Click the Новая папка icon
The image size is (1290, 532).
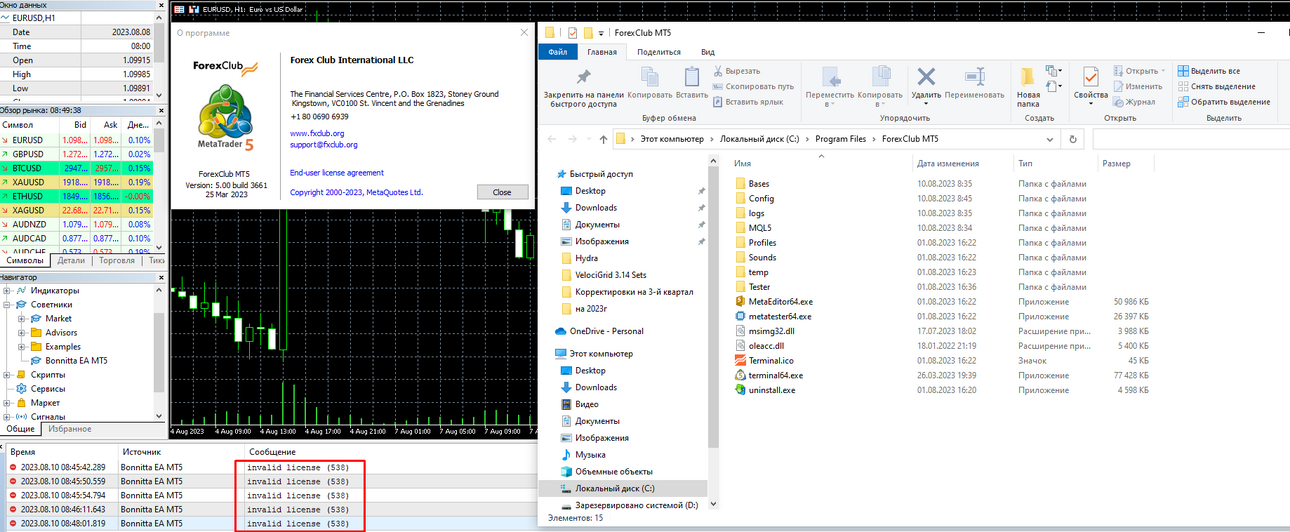coord(1028,76)
